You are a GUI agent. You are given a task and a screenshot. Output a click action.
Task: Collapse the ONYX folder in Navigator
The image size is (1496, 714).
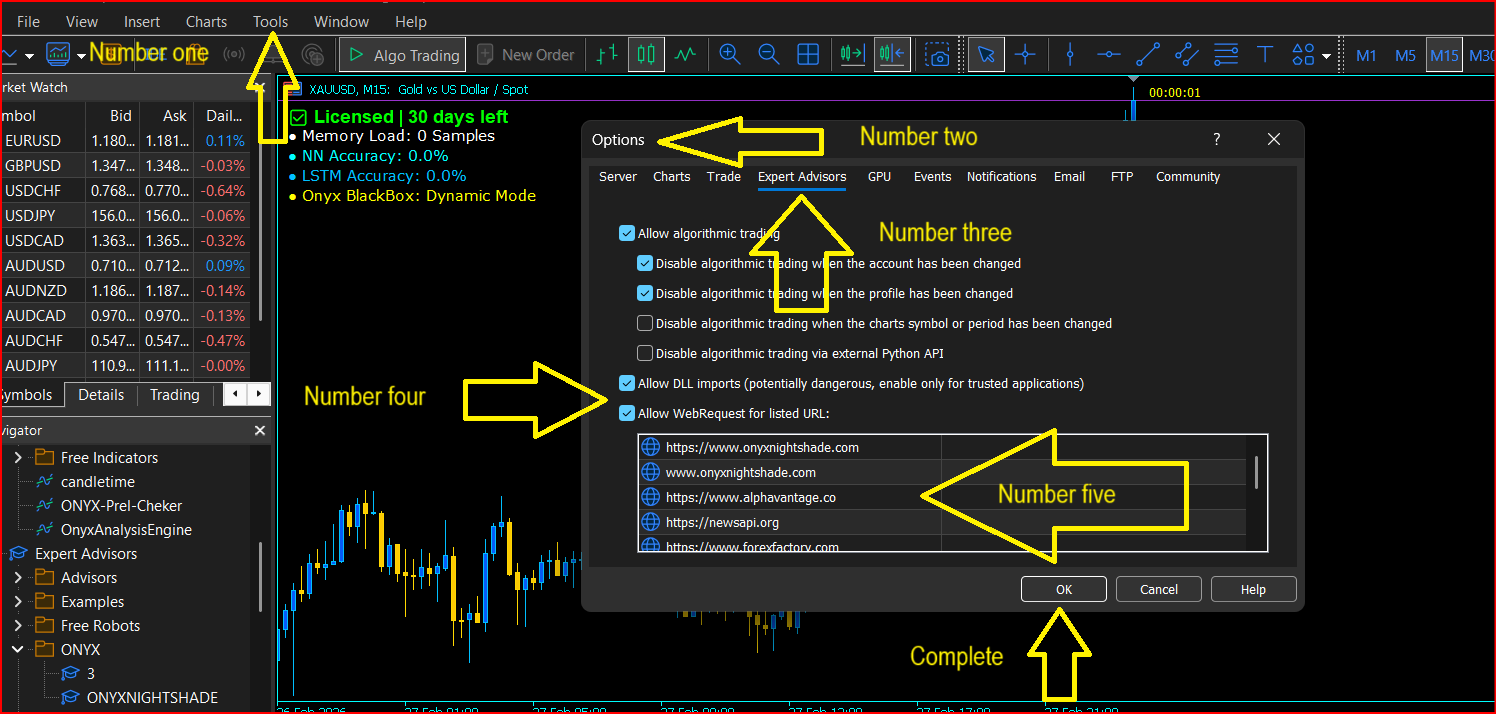18,650
